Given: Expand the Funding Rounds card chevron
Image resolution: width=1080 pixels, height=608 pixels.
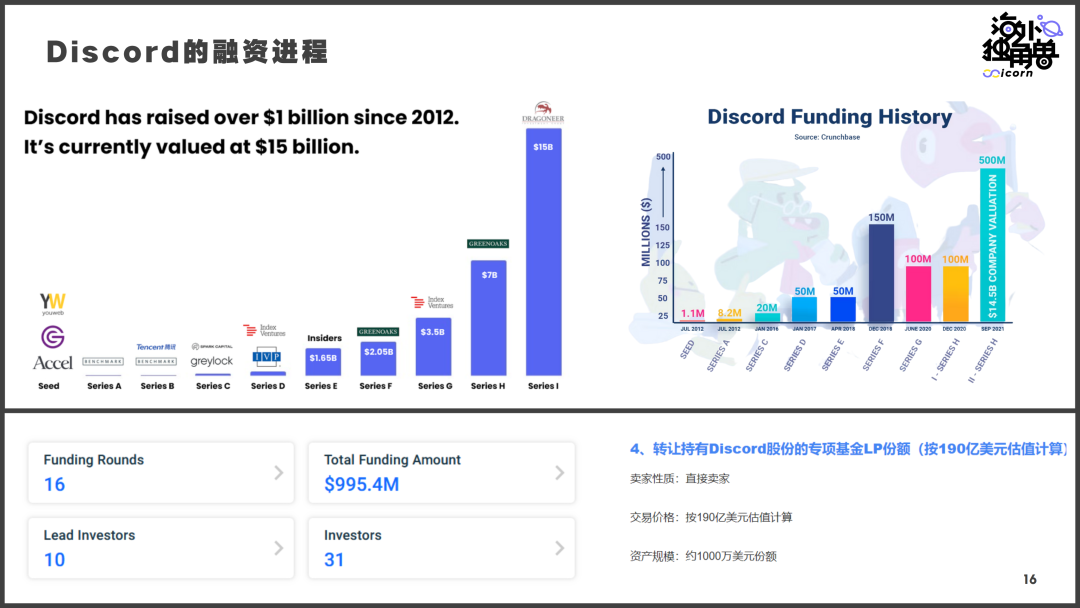Looking at the screenshot, I should point(279,472).
